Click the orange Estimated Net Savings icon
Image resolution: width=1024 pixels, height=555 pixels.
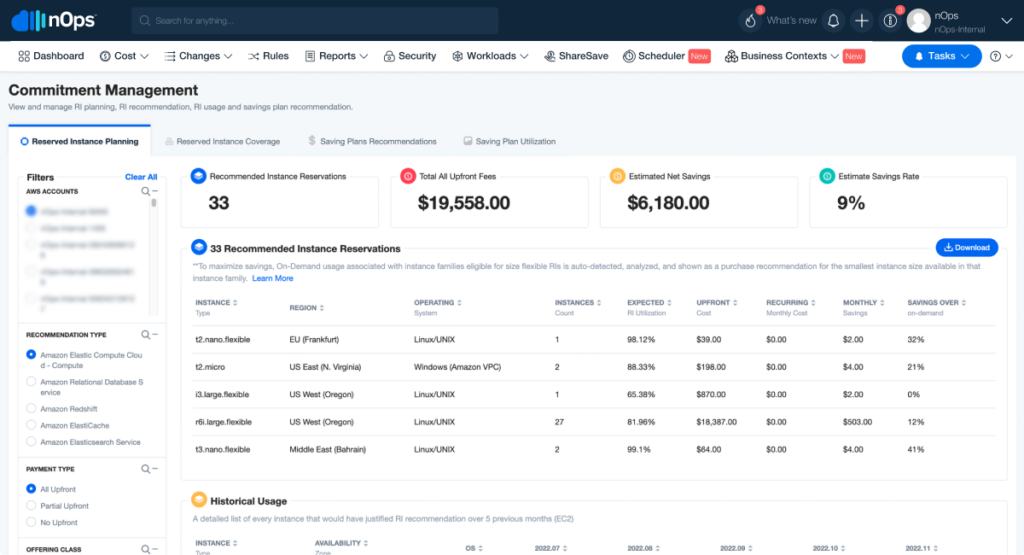[617, 176]
